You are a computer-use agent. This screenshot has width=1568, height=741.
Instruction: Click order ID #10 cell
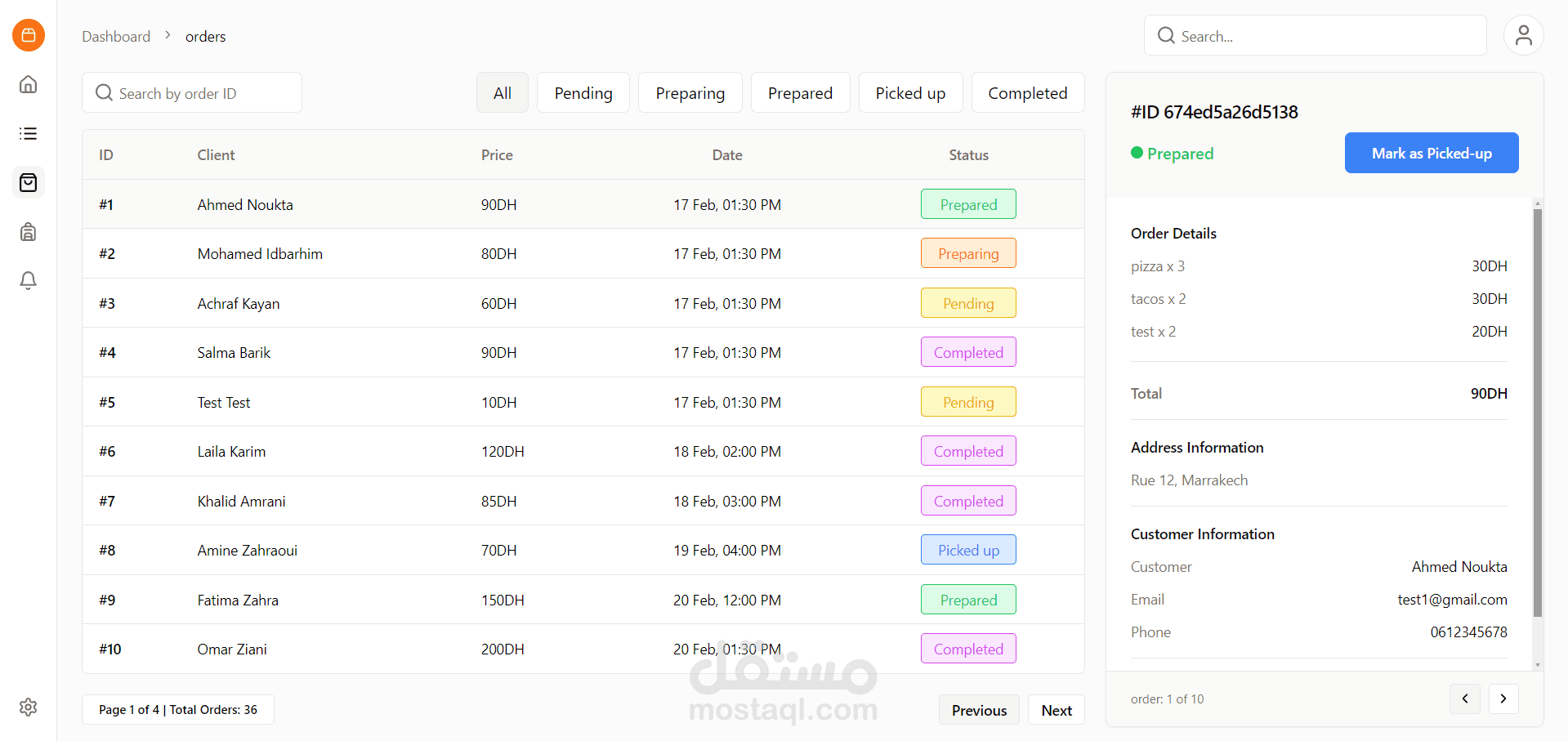pyautogui.click(x=110, y=649)
